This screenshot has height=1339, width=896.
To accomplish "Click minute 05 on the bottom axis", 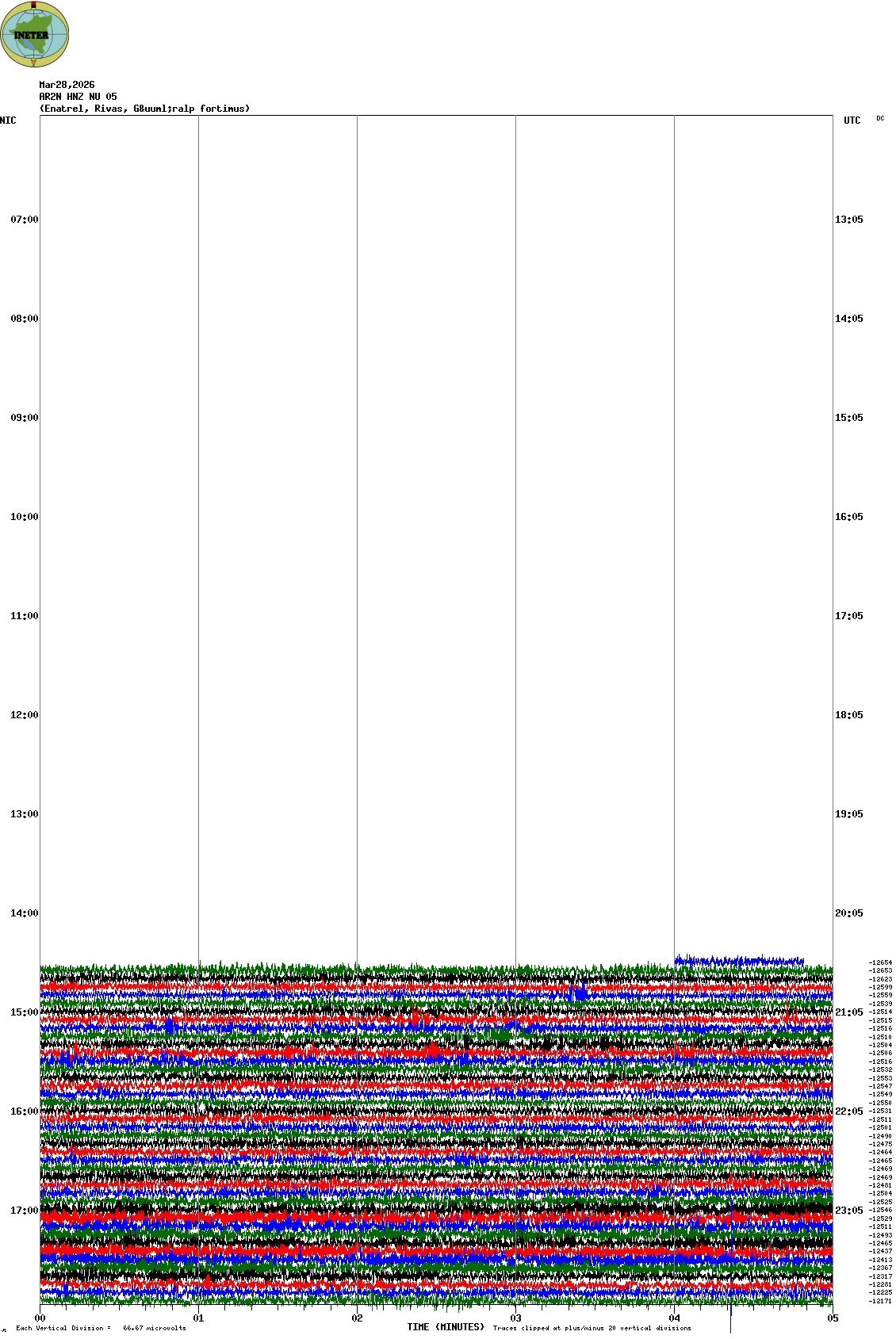I will click(x=833, y=1318).
